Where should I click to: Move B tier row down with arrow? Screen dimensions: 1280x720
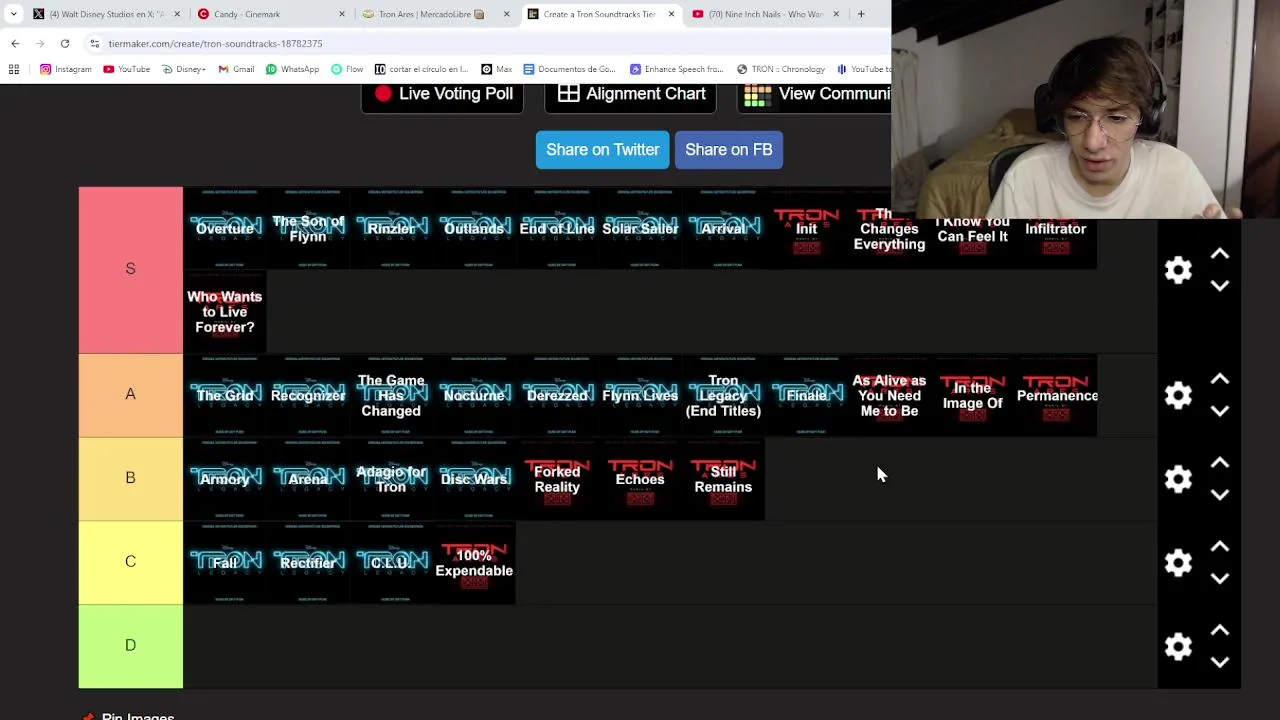pos(1220,495)
